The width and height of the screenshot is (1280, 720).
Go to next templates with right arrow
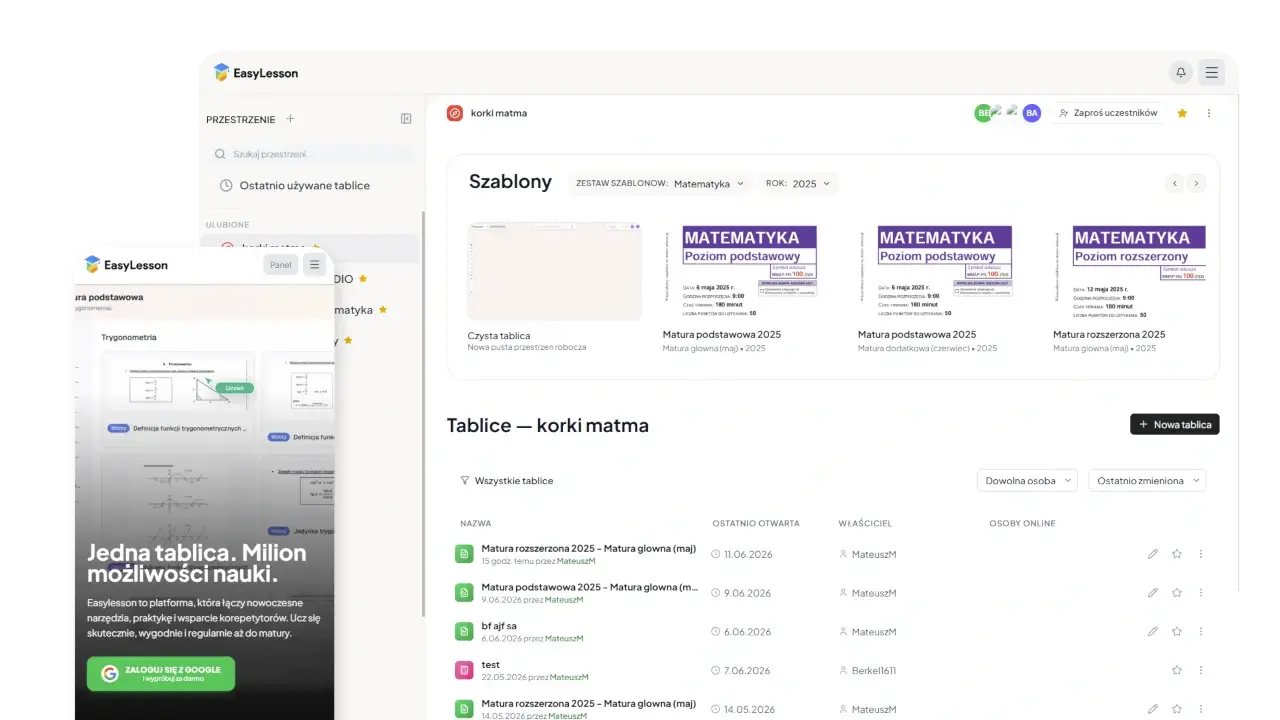coord(1196,183)
